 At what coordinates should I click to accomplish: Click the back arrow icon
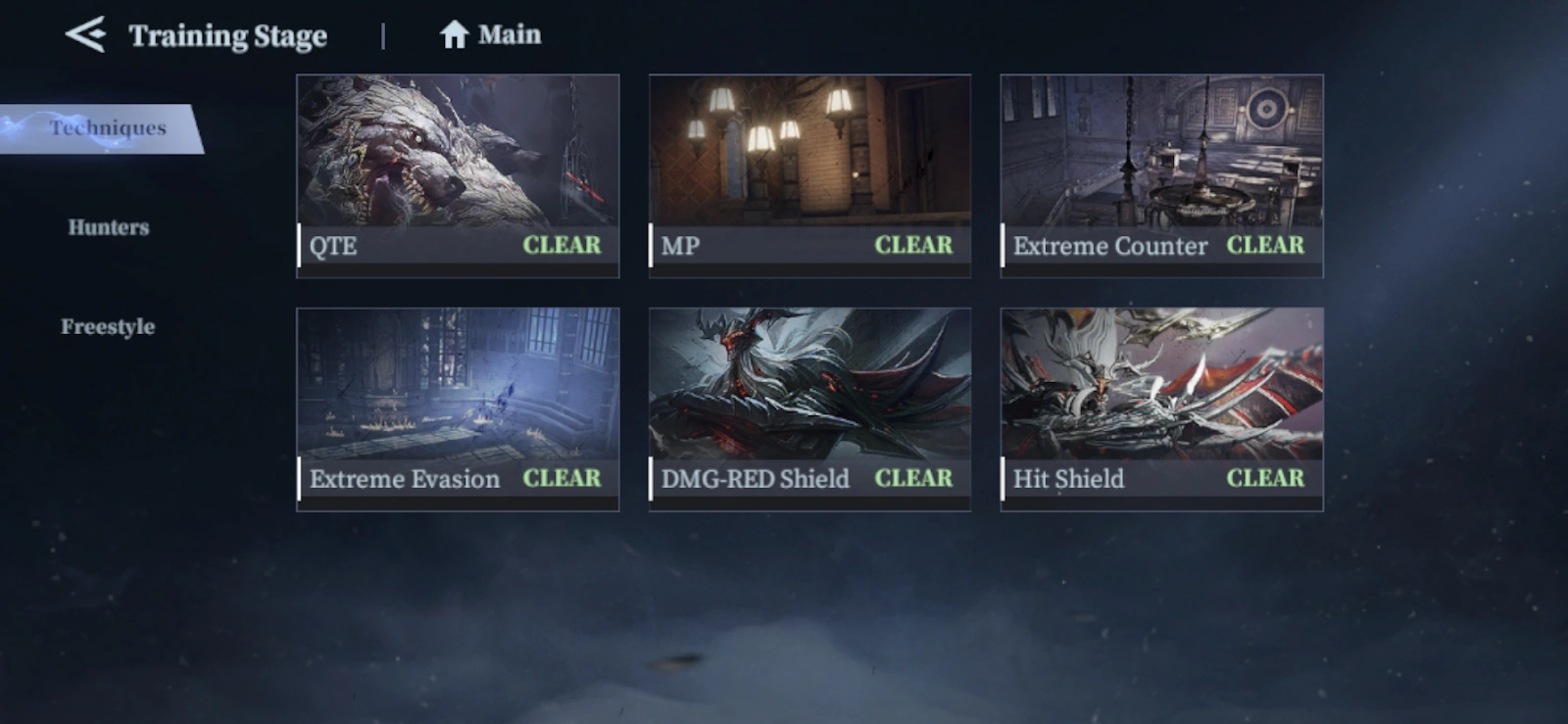pyautogui.click(x=85, y=35)
